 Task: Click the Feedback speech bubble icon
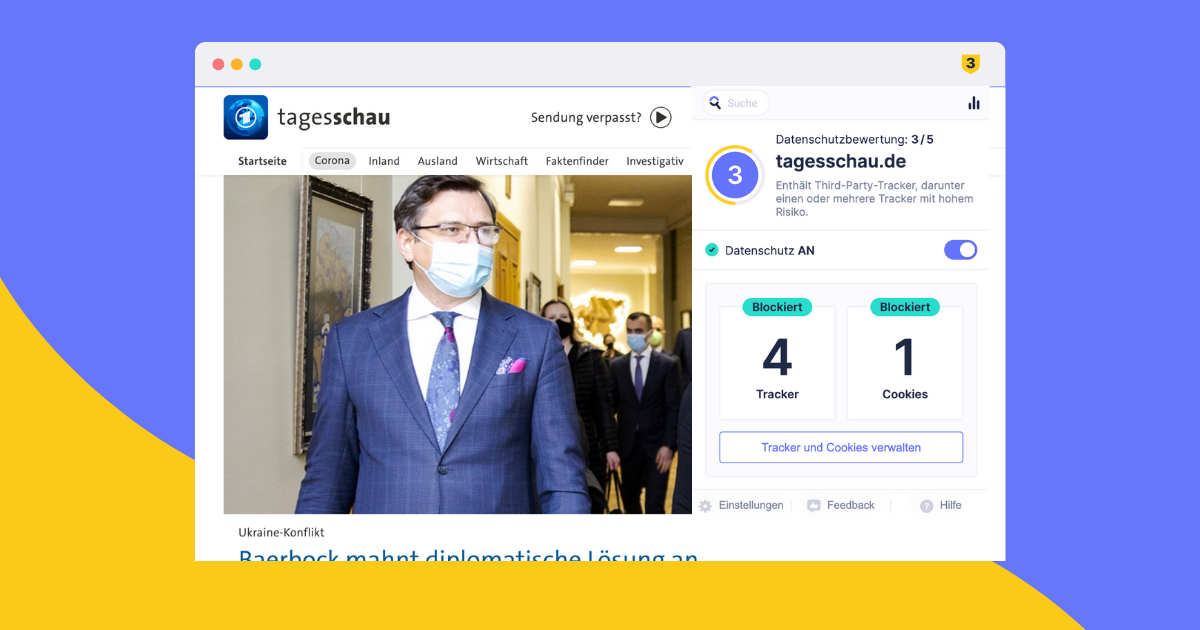(x=814, y=506)
